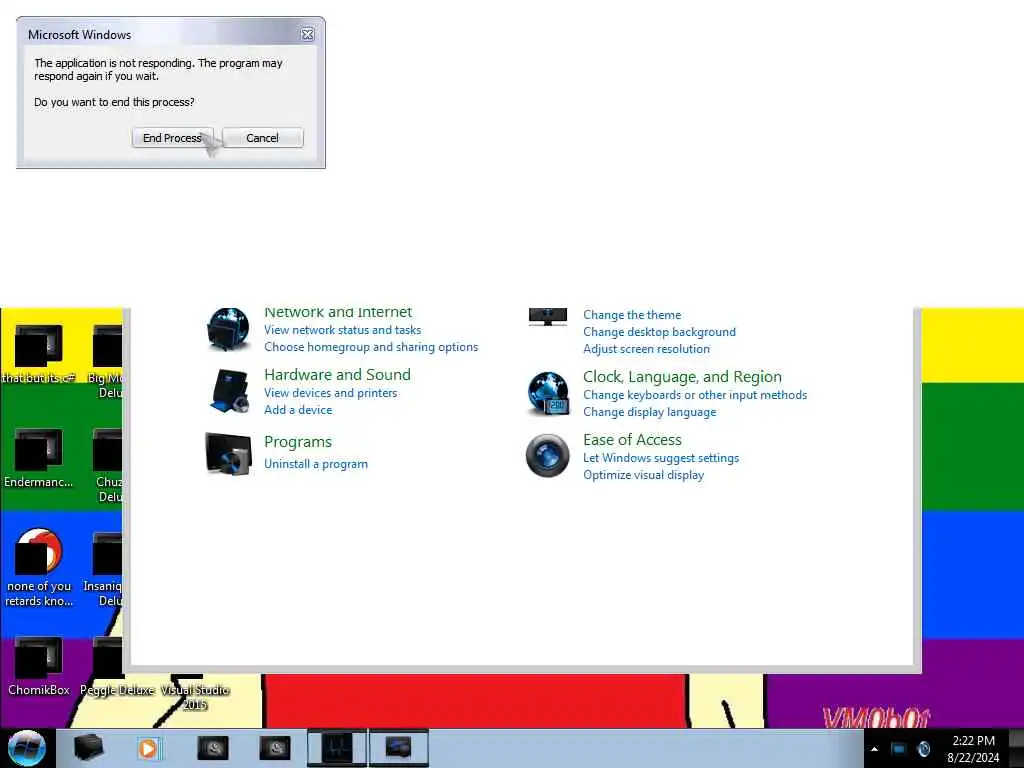Click Adjust screen resolution
Image resolution: width=1024 pixels, height=768 pixels.
[x=646, y=349]
